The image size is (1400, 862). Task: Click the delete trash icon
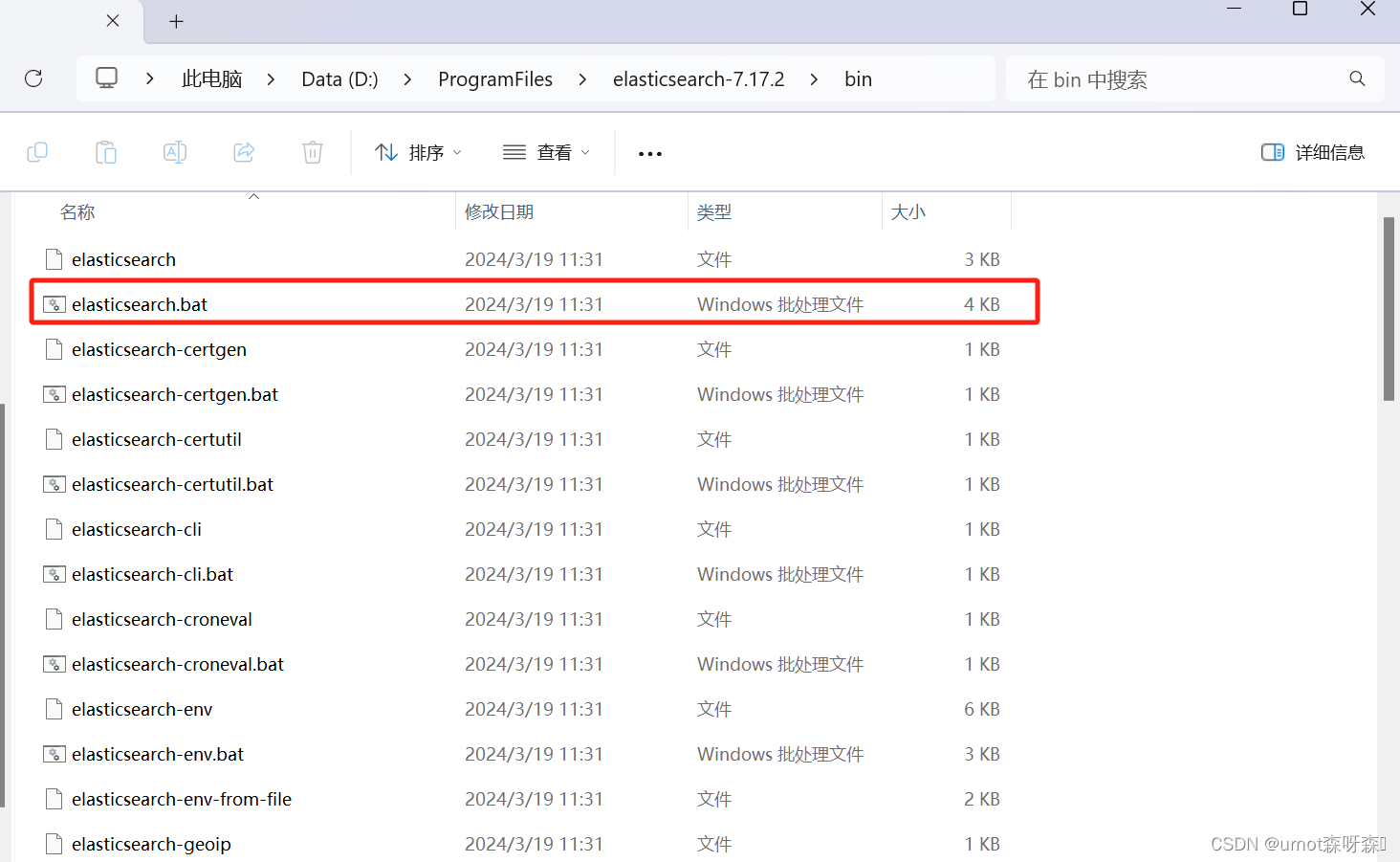313,152
